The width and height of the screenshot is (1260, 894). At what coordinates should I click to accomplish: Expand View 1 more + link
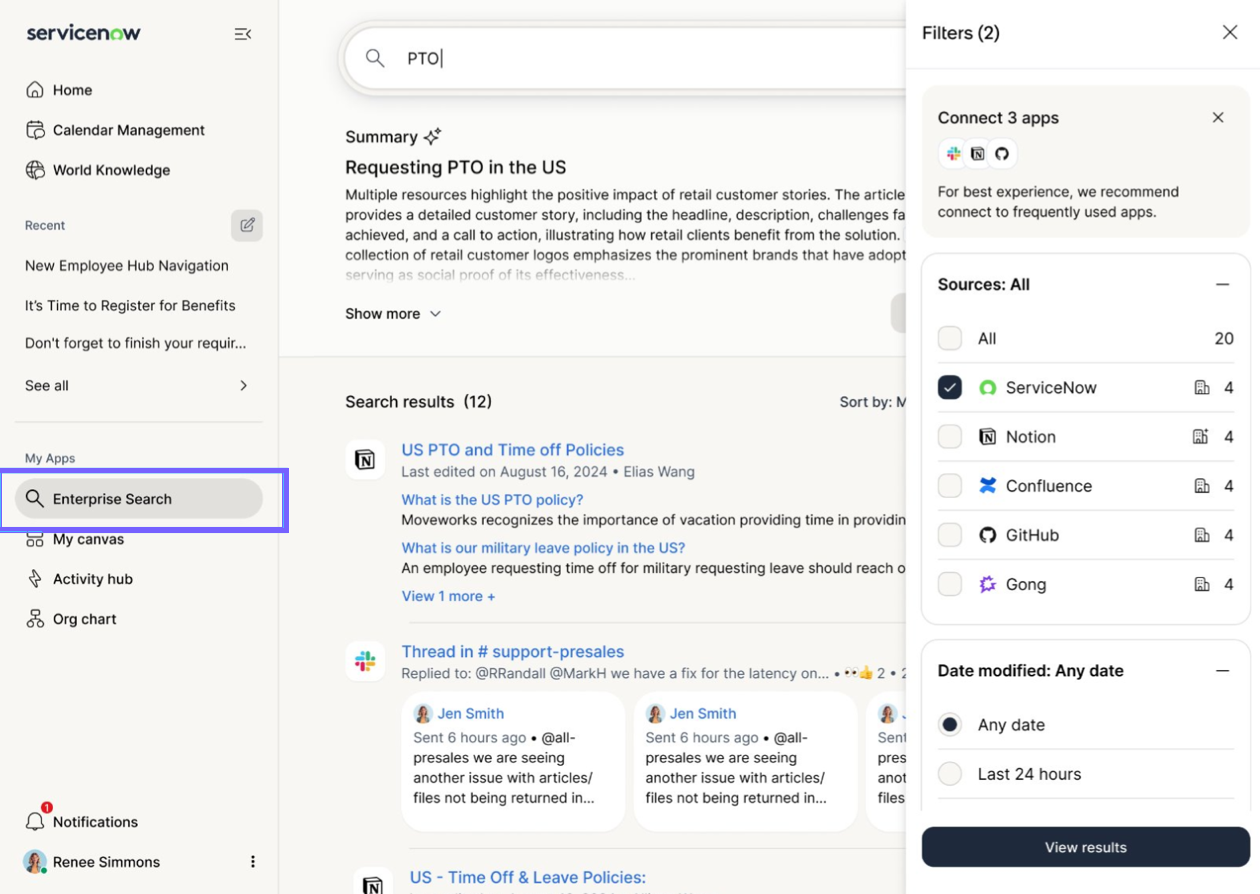pyautogui.click(x=448, y=596)
